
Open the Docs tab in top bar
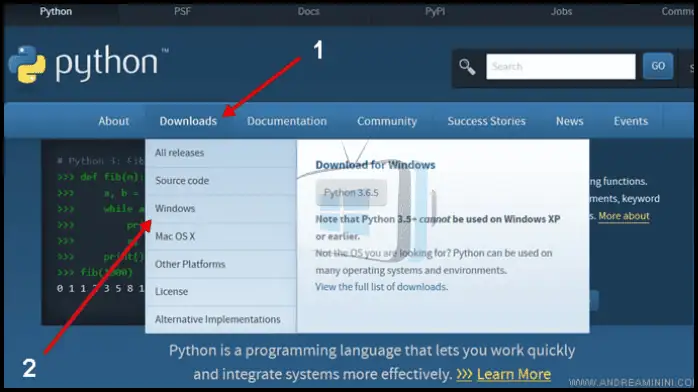point(308,12)
